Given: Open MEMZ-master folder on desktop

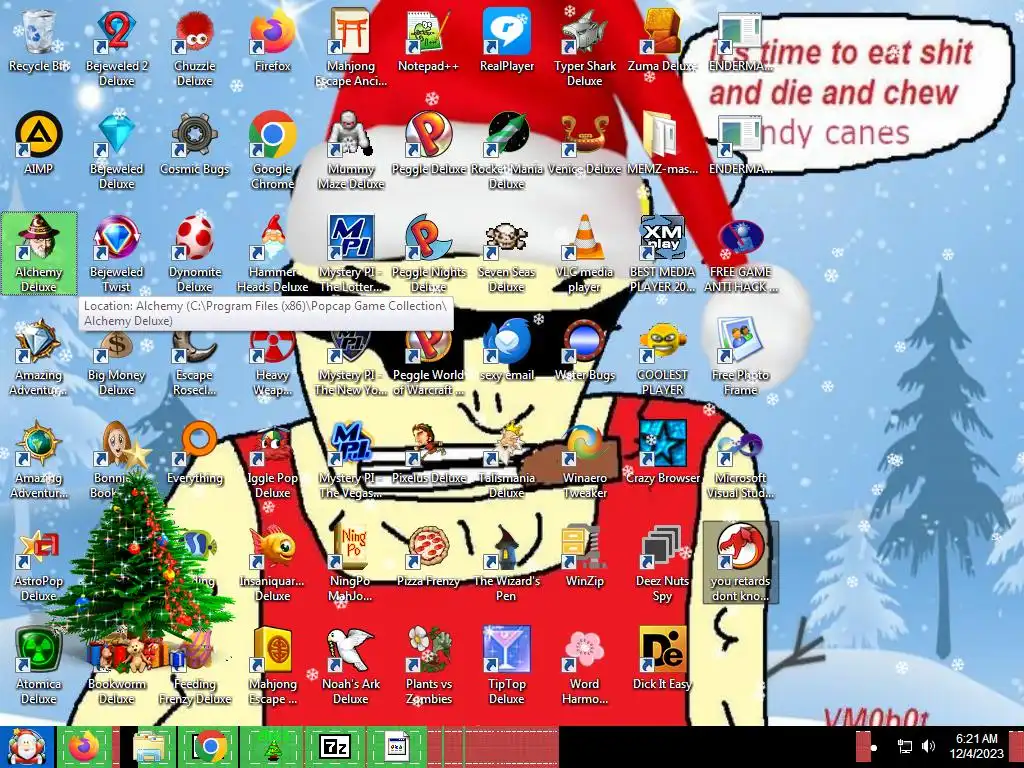Looking at the screenshot, I should pyautogui.click(x=662, y=143).
